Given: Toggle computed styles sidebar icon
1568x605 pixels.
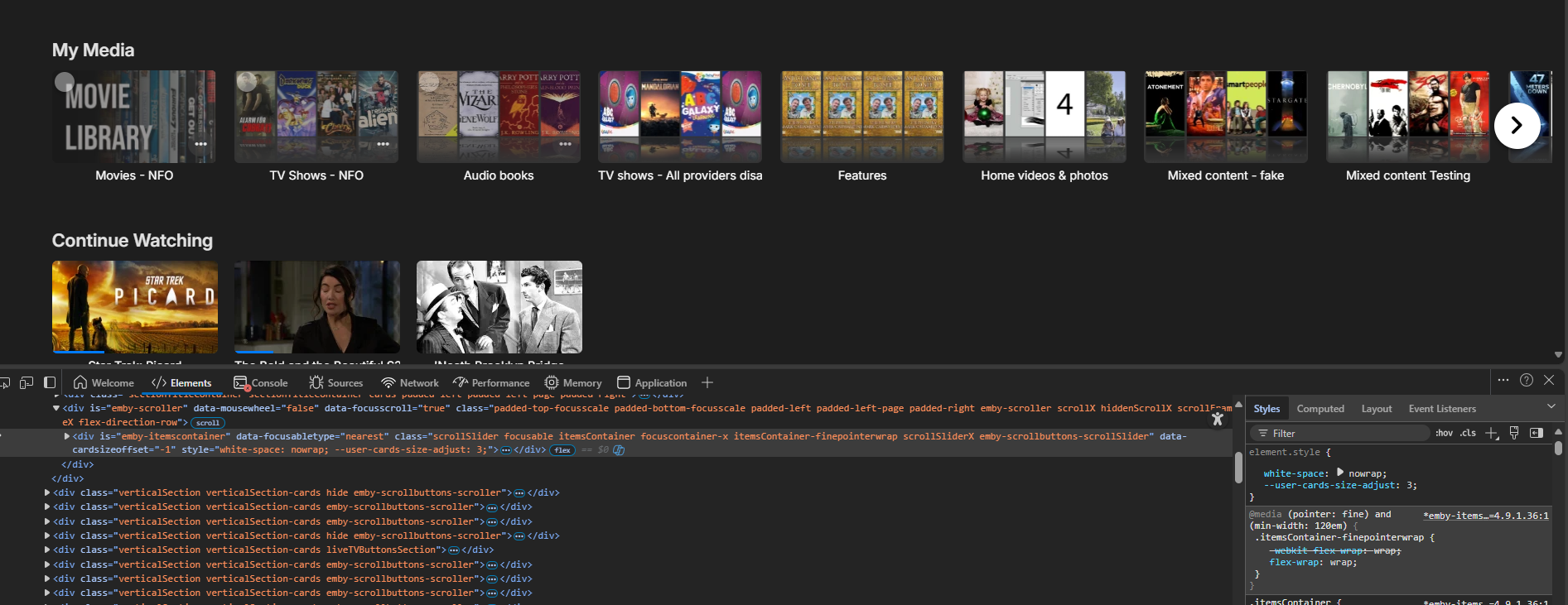Looking at the screenshot, I should [1536, 433].
